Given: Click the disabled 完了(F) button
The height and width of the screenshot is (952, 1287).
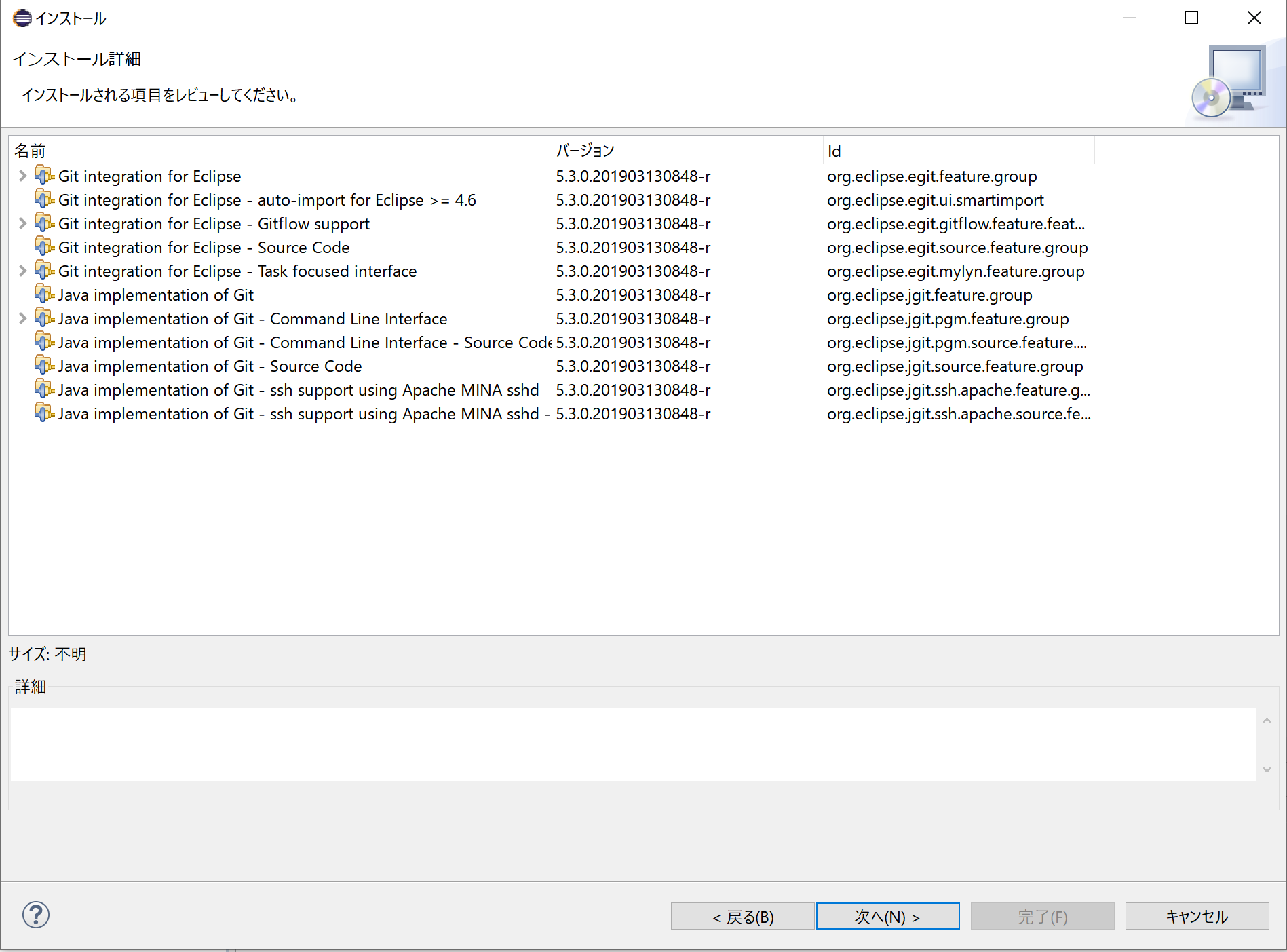Looking at the screenshot, I should point(1042,916).
